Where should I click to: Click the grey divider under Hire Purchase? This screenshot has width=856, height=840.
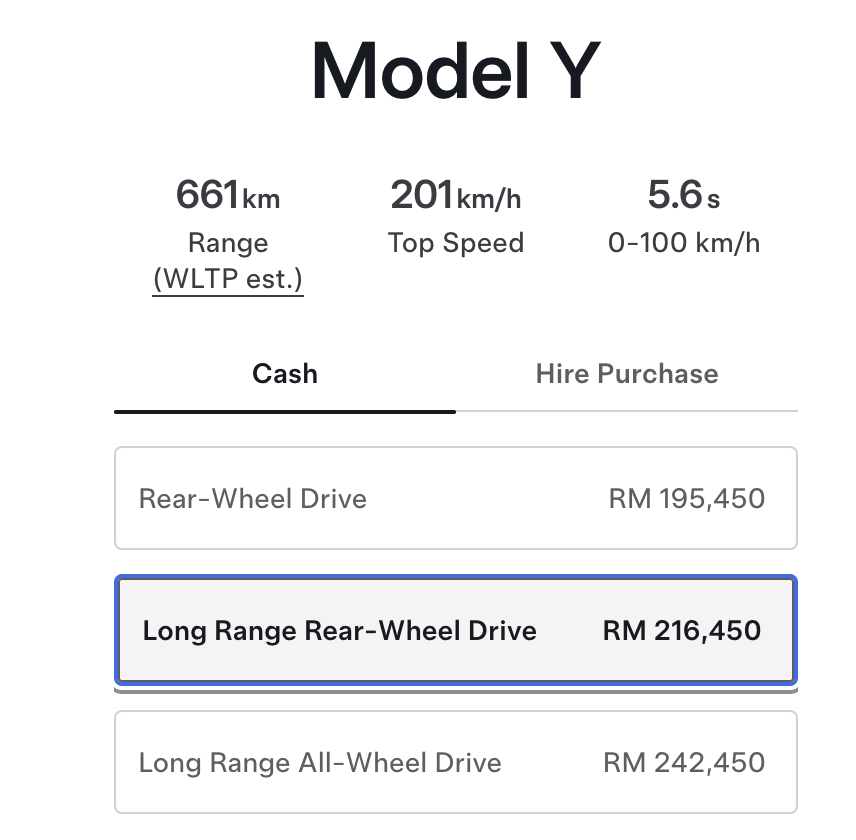click(627, 411)
